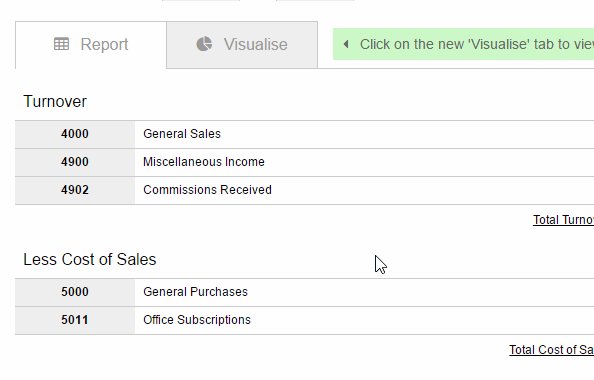Click the Less Cost of Sales heading

(90, 260)
